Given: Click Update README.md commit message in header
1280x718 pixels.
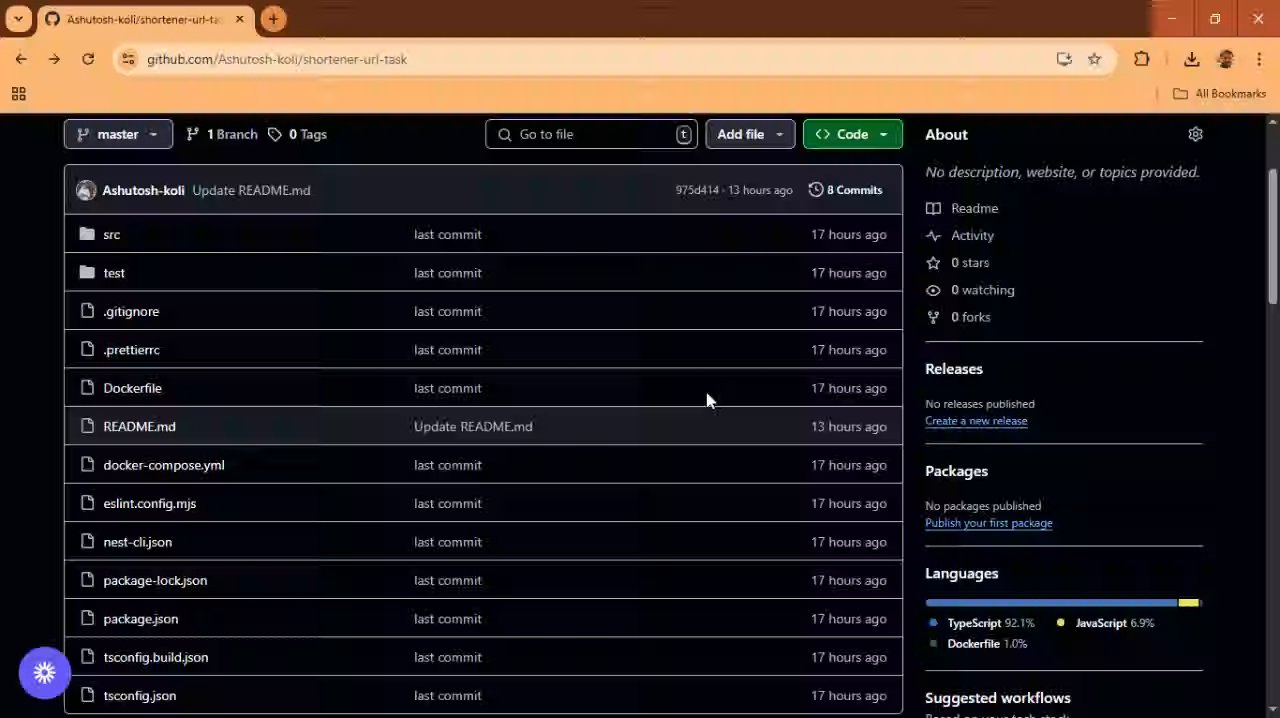Looking at the screenshot, I should pos(251,190).
